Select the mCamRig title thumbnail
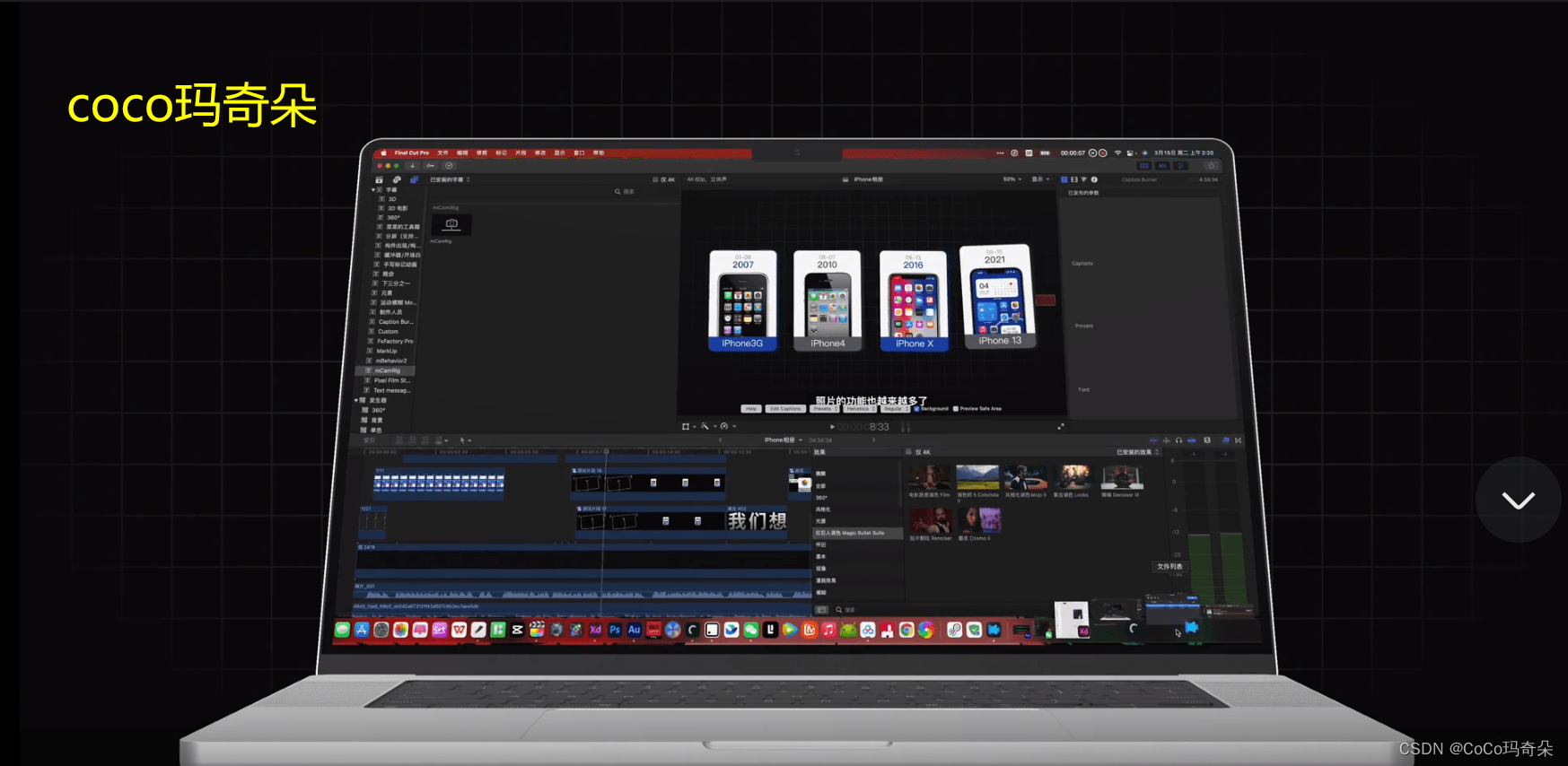This screenshot has width=1568, height=766. click(x=452, y=224)
